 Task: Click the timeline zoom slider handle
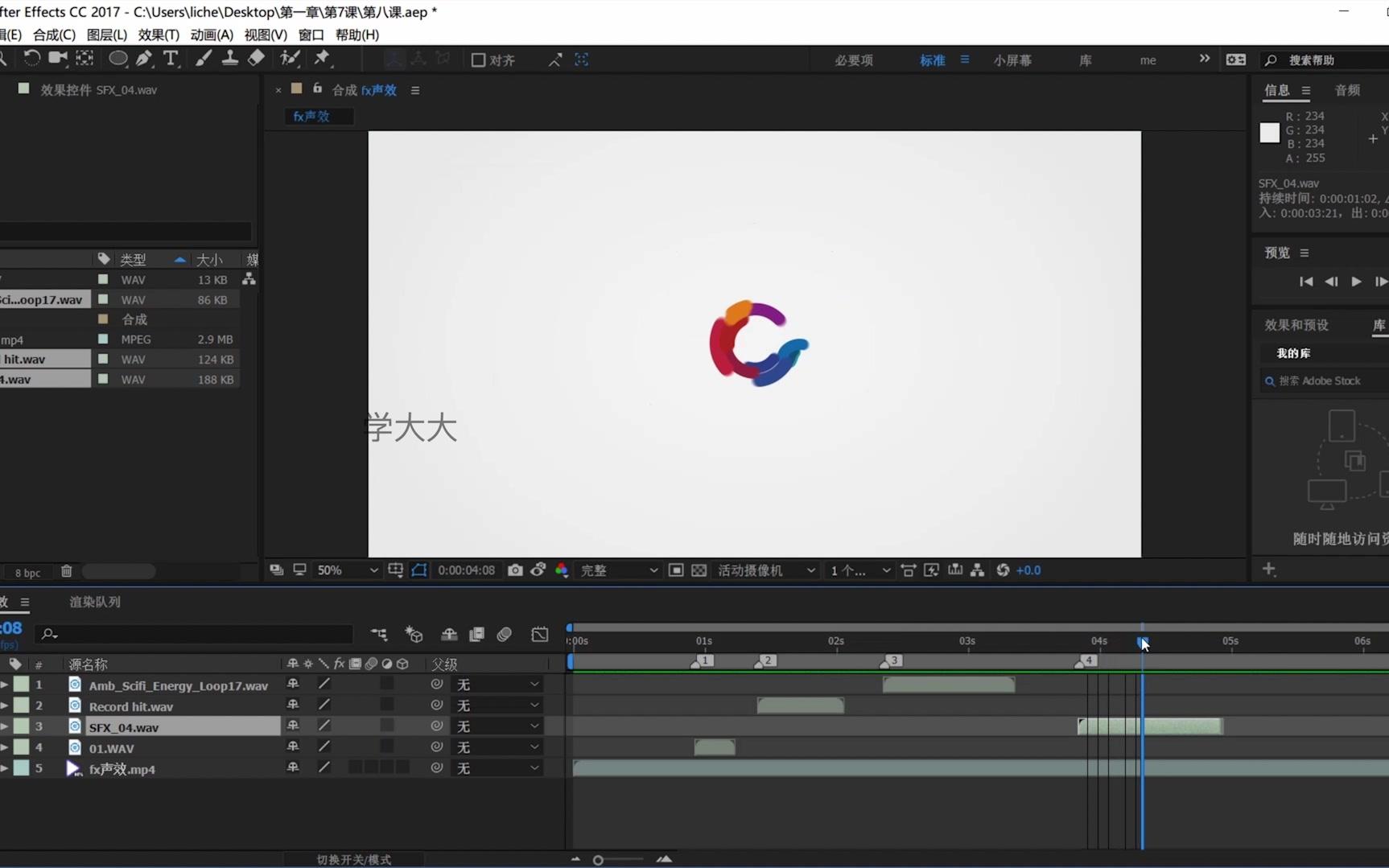pyautogui.click(x=598, y=860)
